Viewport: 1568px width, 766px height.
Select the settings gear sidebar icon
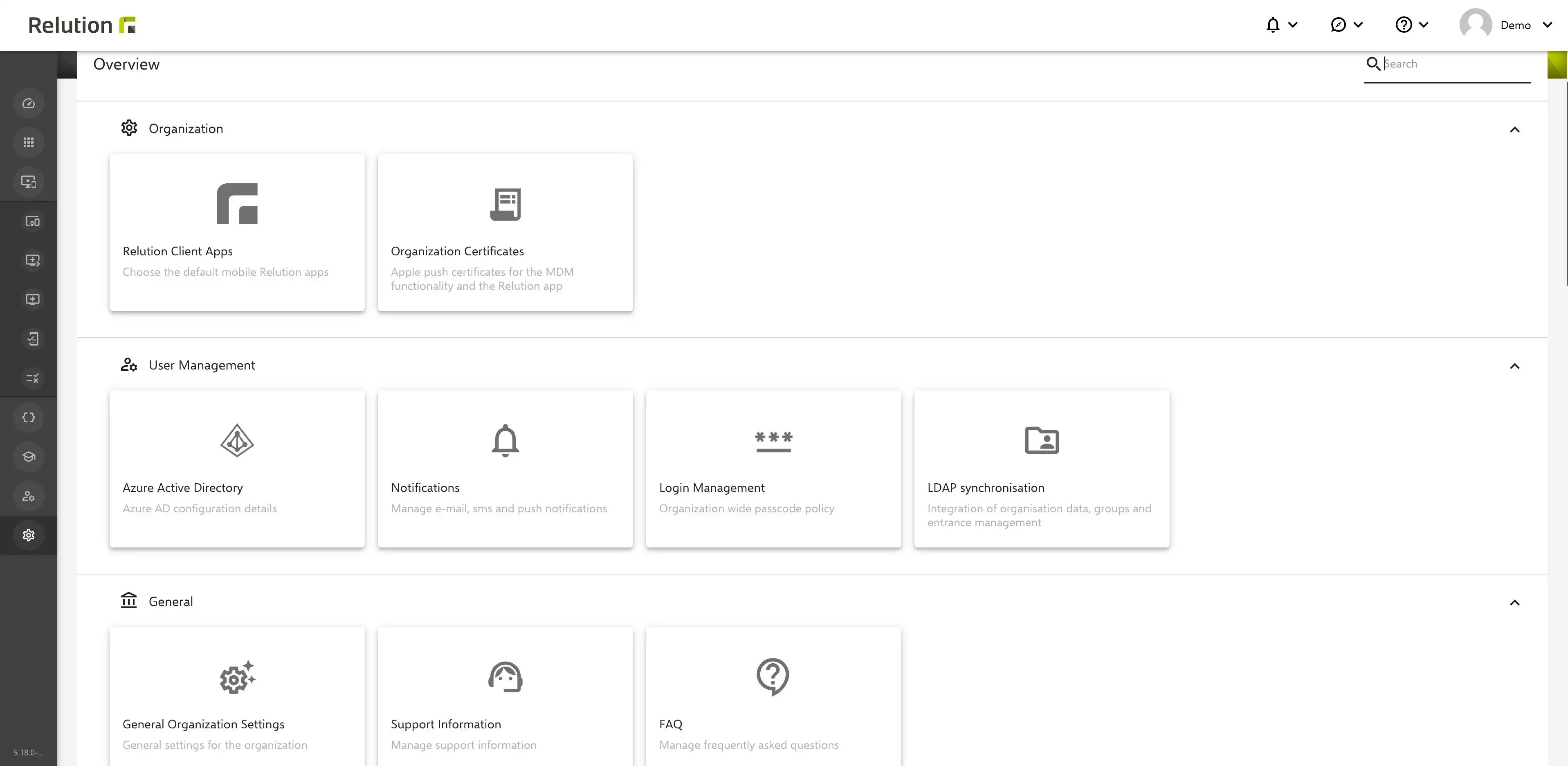tap(29, 535)
